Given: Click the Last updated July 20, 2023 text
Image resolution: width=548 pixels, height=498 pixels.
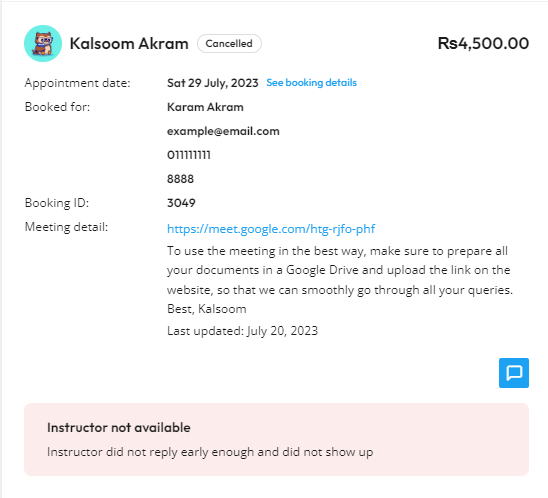Looking at the screenshot, I should click(242, 331).
